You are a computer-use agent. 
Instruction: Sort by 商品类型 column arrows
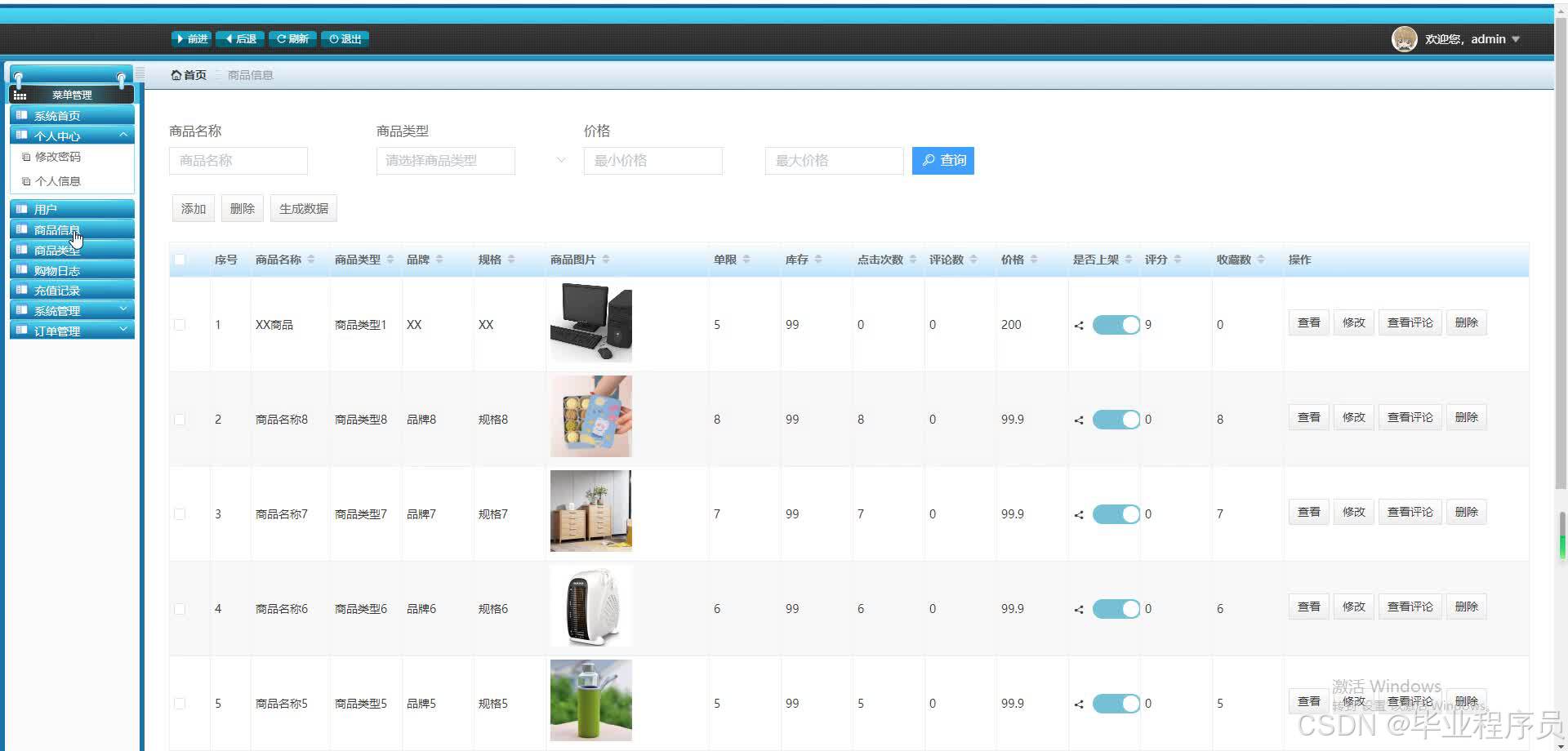click(390, 260)
